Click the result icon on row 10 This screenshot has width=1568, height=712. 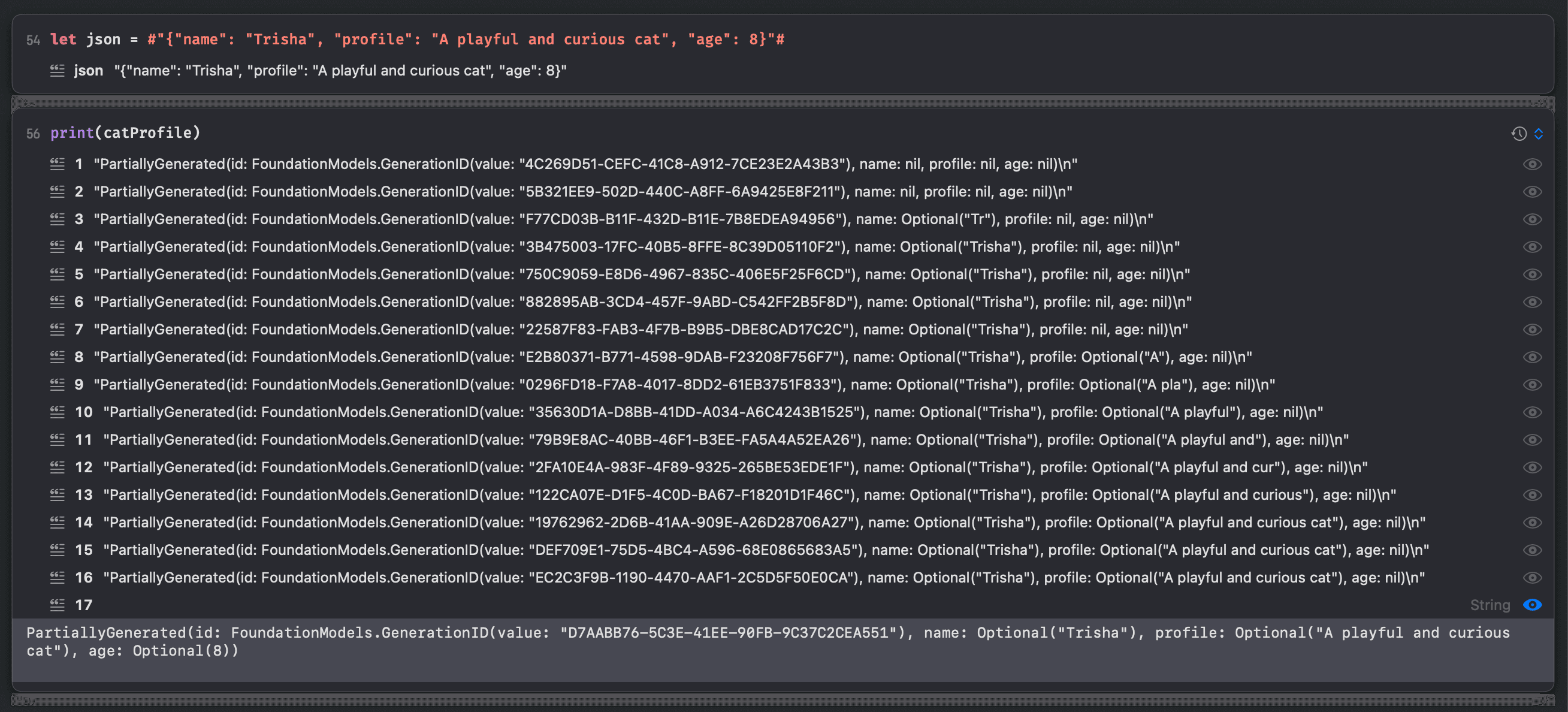tap(57, 412)
